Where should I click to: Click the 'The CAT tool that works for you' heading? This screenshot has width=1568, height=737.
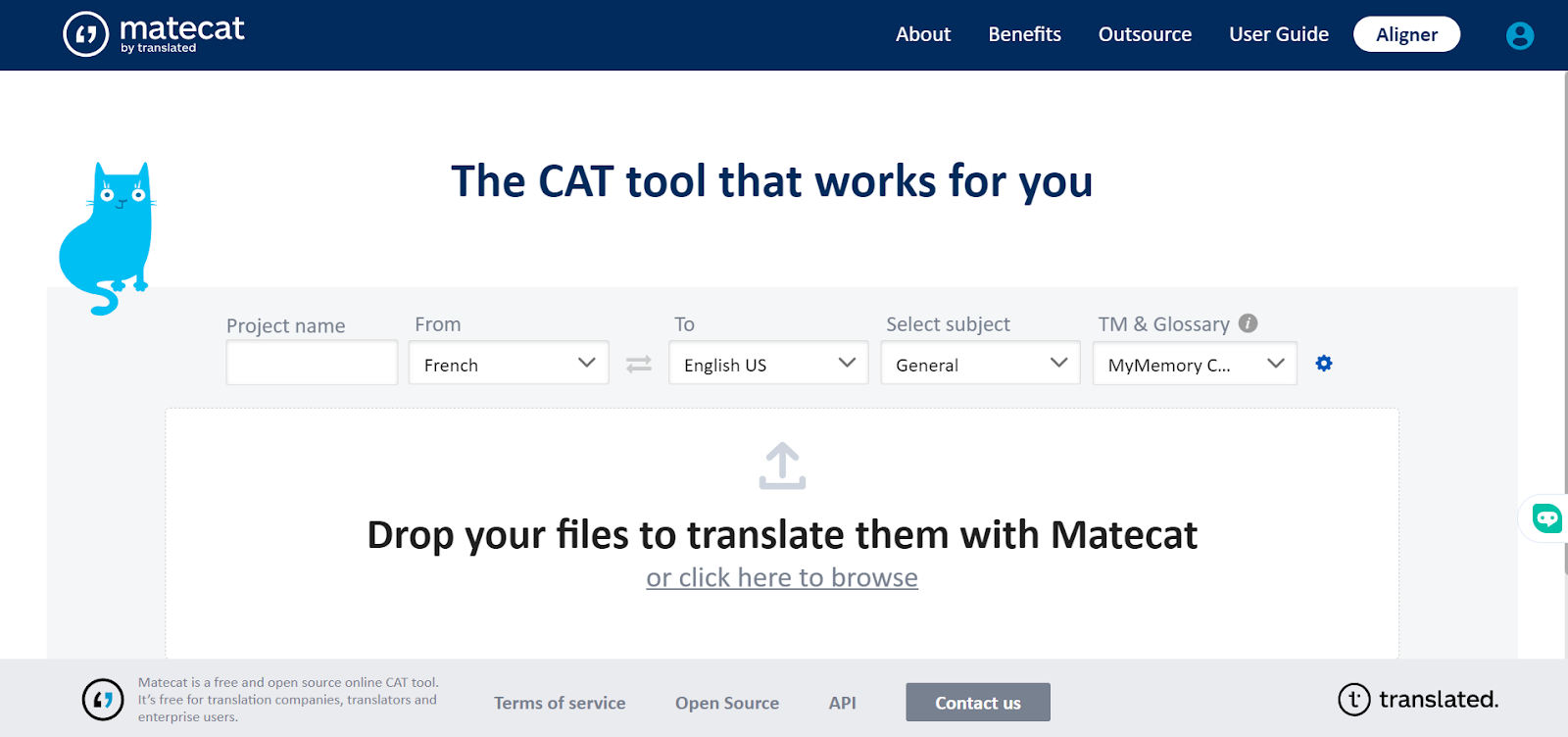coord(772,182)
